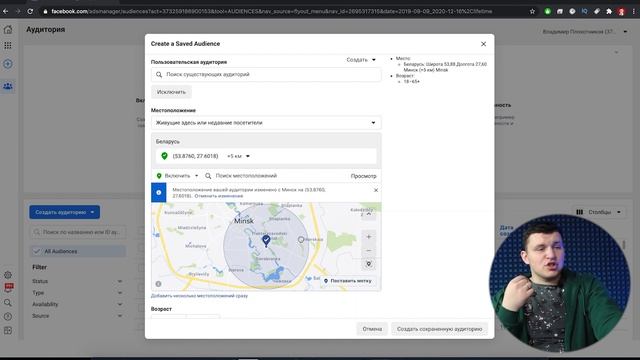Open the account selector dropdown at top right
Viewport: 640px width, 360px height.
click(x=584, y=31)
